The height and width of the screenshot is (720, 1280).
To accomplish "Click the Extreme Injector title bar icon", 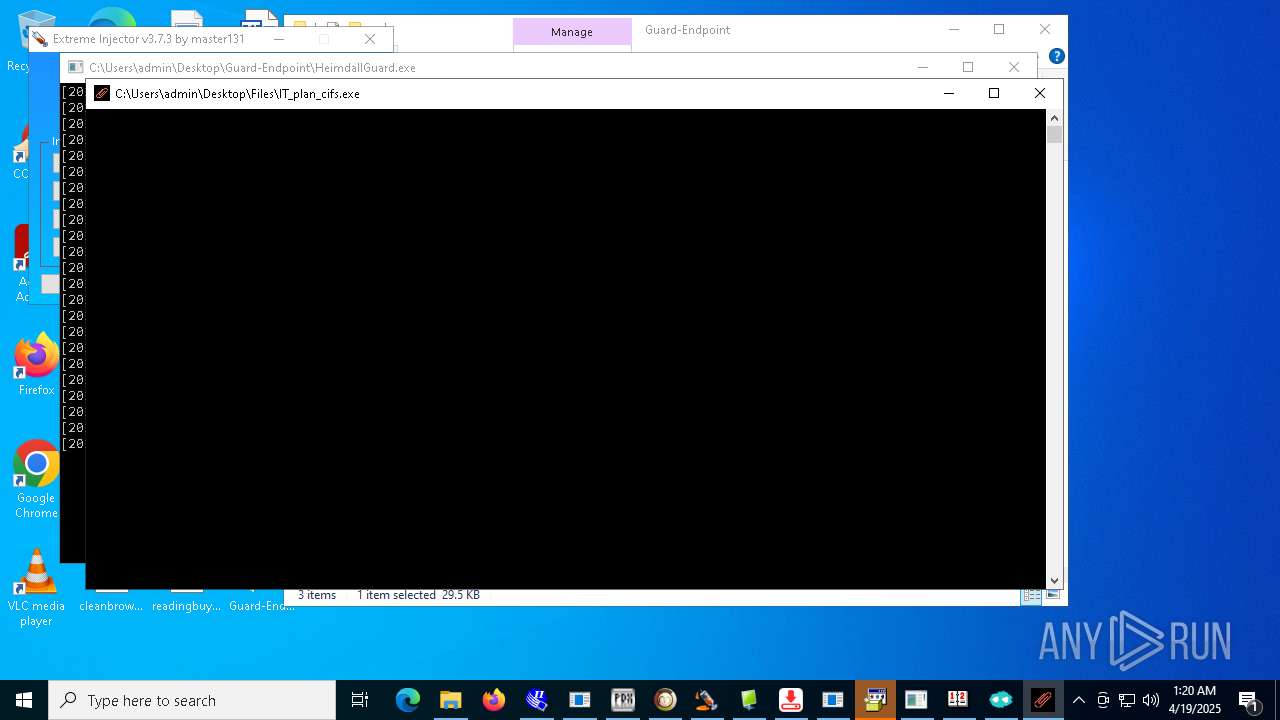I will 39,39.
